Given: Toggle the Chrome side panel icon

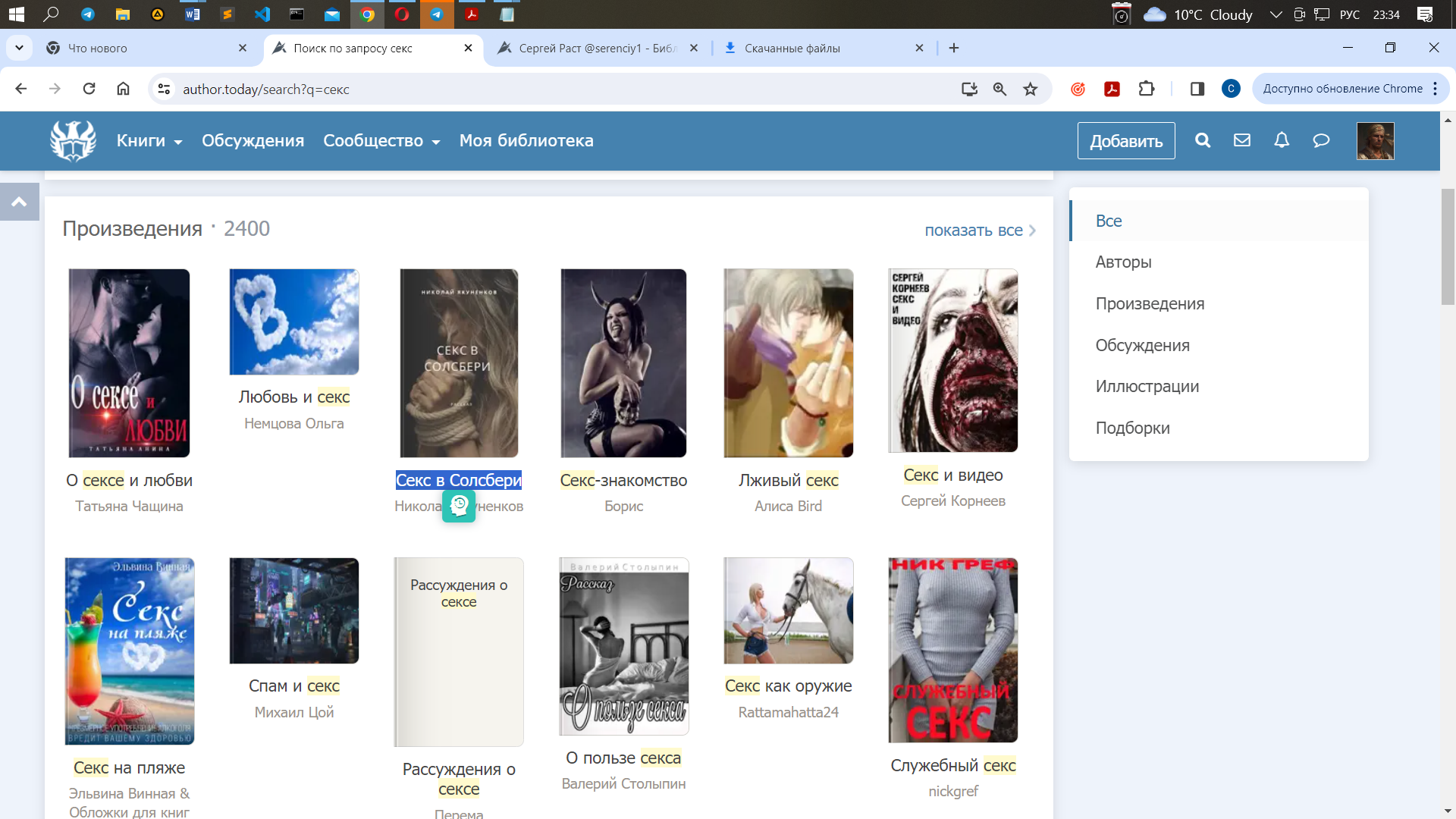Looking at the screenshot, I should click(x=1197, y=89).
